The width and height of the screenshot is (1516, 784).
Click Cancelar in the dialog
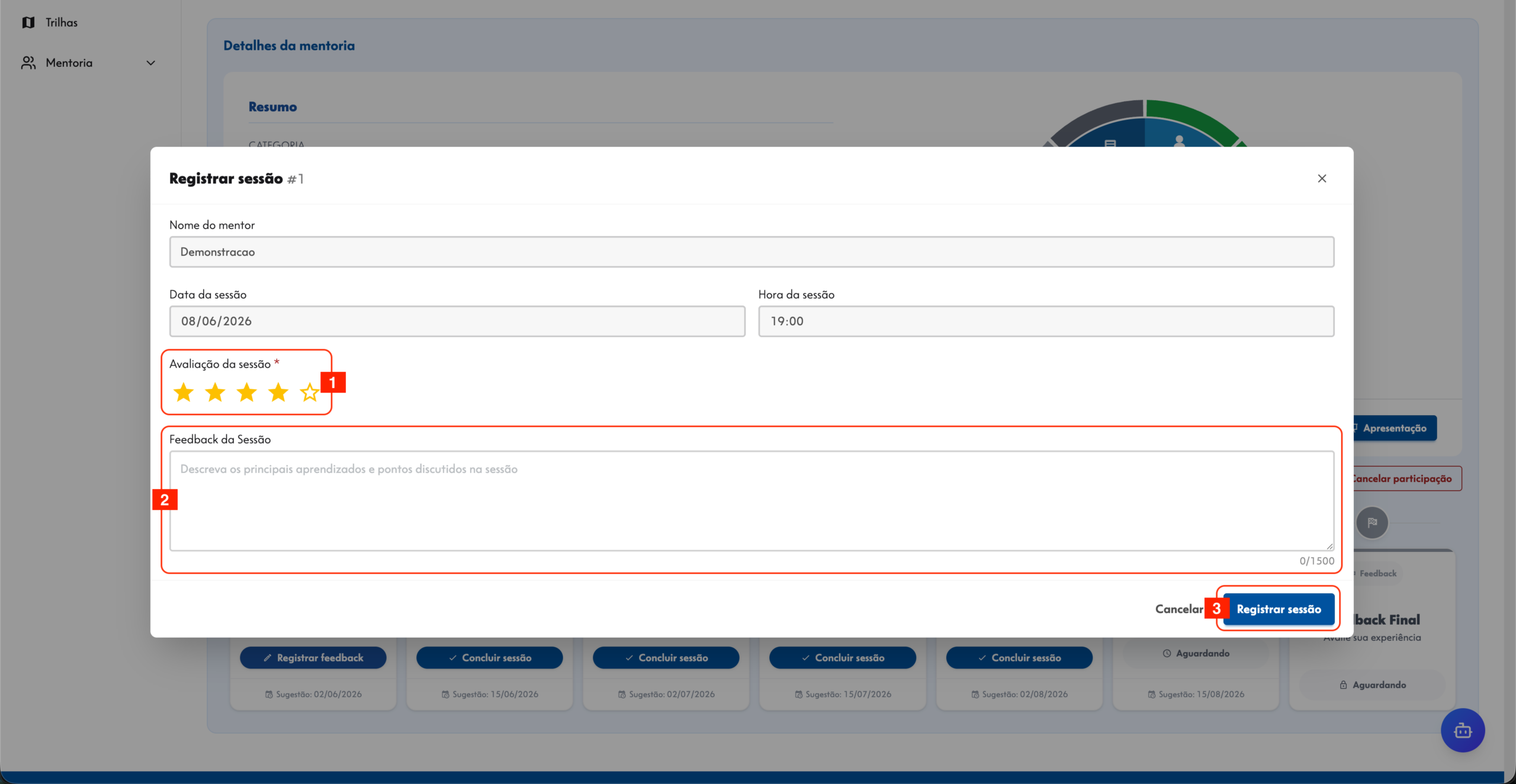[1179, 609]
